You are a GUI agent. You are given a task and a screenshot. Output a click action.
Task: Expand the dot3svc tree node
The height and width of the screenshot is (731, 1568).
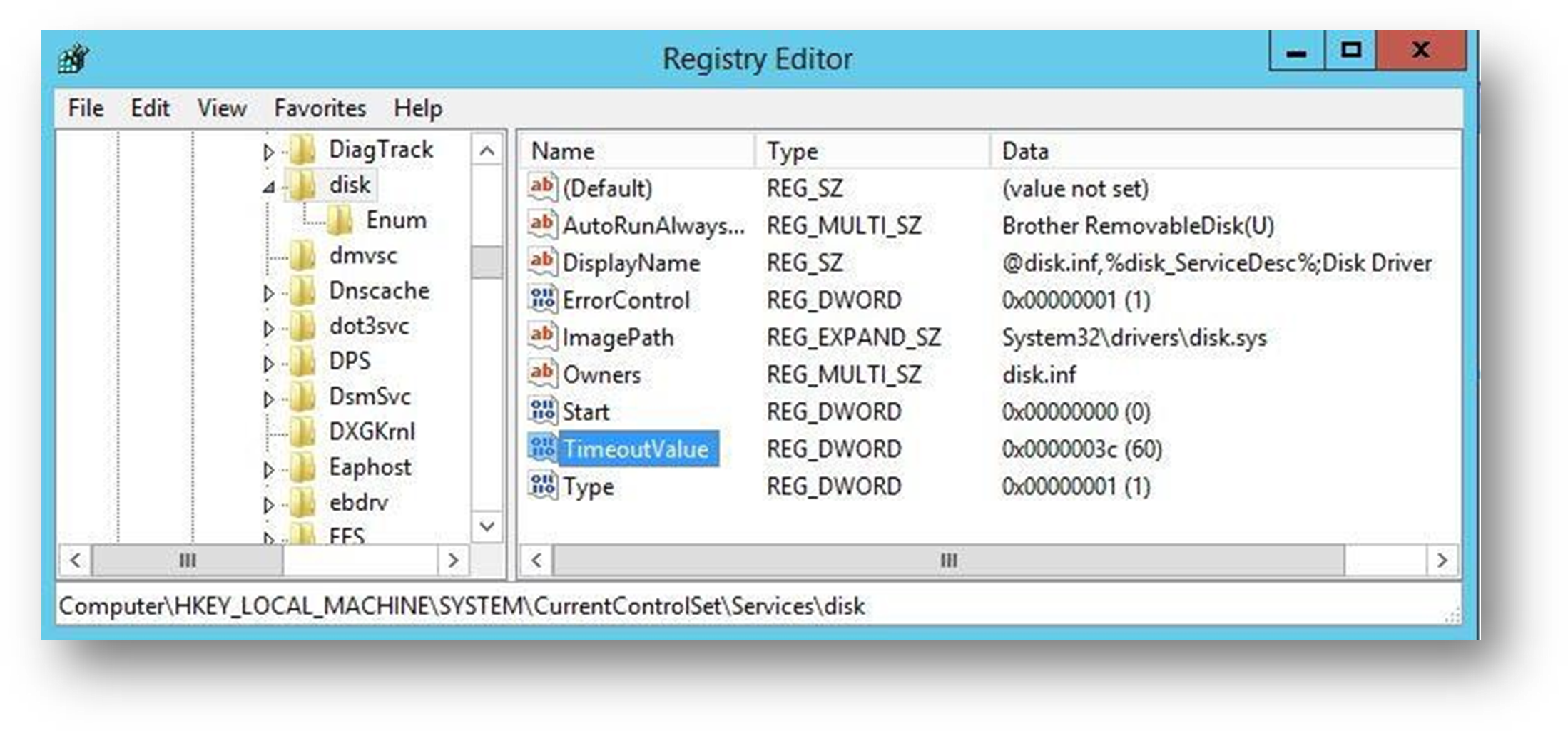[x=269, y=328]
